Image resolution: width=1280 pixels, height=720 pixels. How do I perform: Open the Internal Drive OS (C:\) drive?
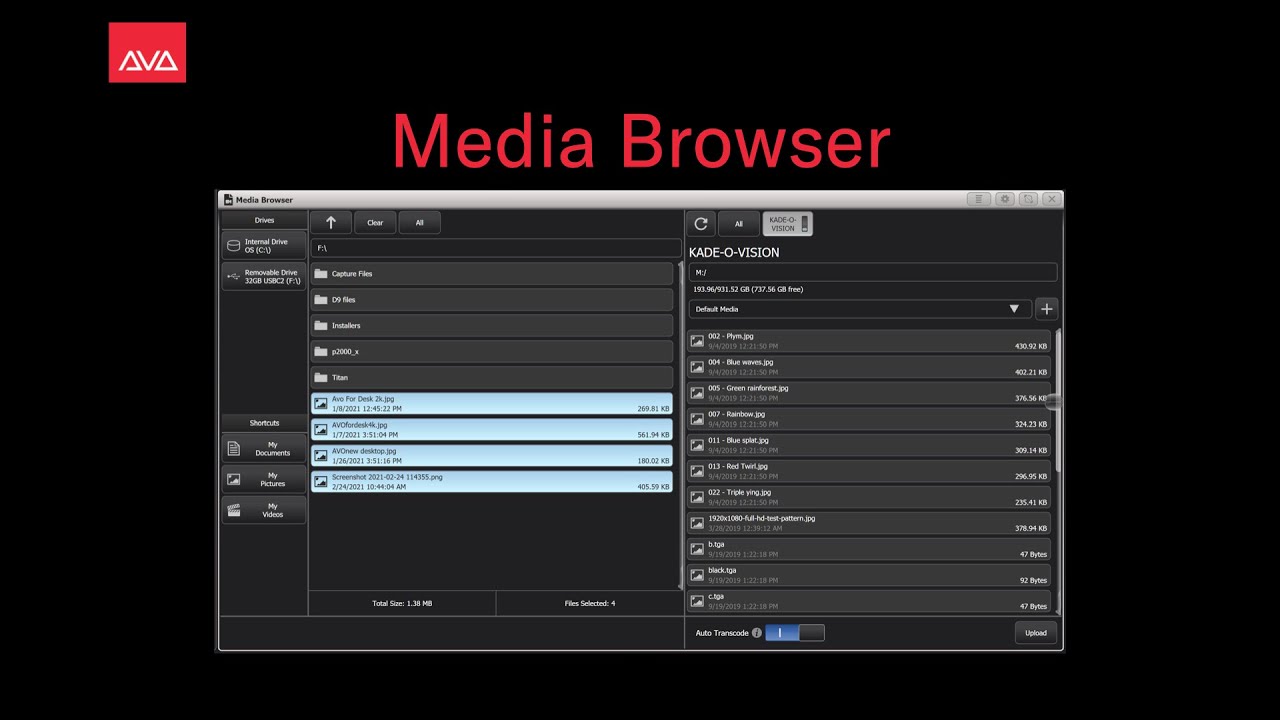[264, 246]
